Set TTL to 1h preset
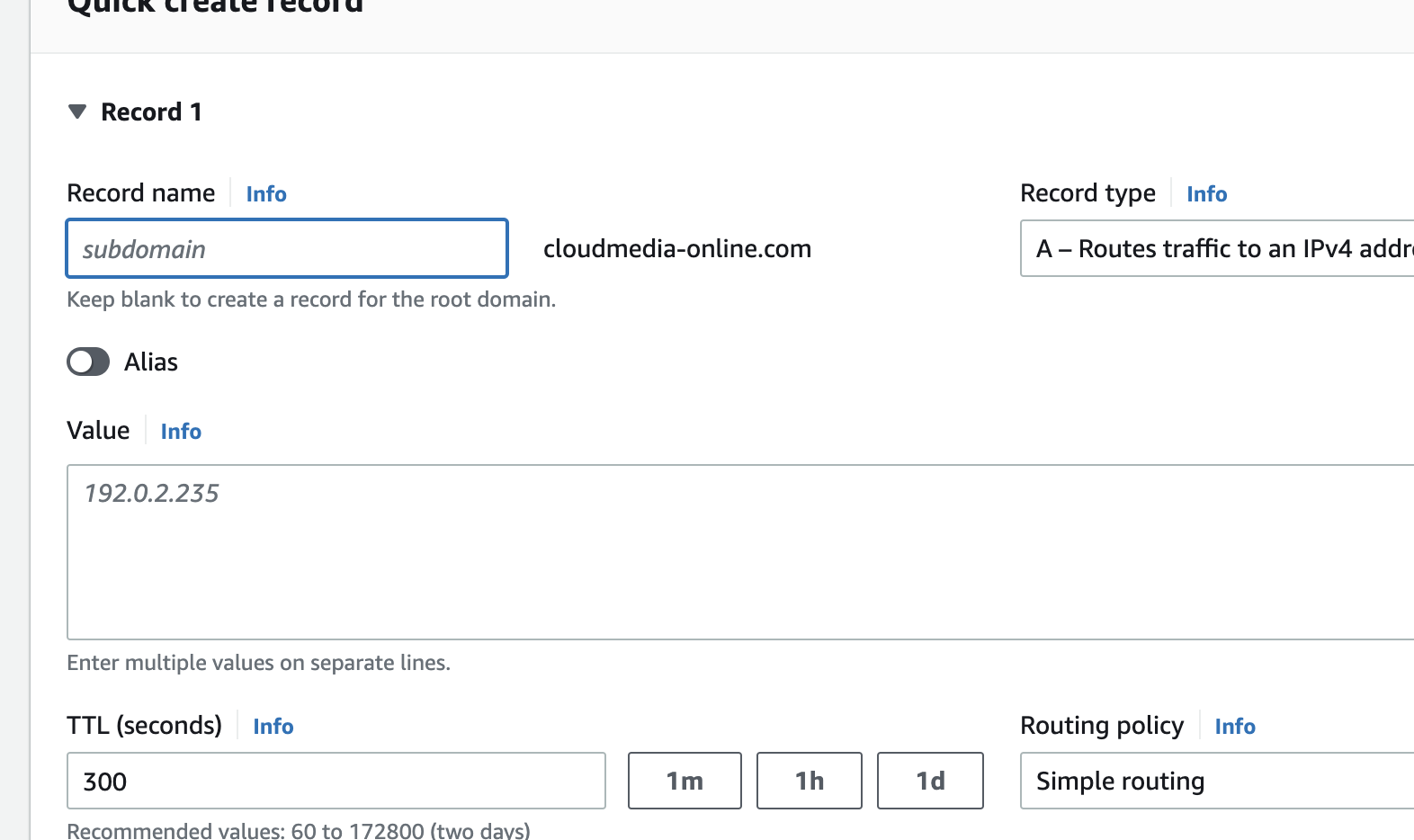1414x840 pixels. tap(809, 781)
